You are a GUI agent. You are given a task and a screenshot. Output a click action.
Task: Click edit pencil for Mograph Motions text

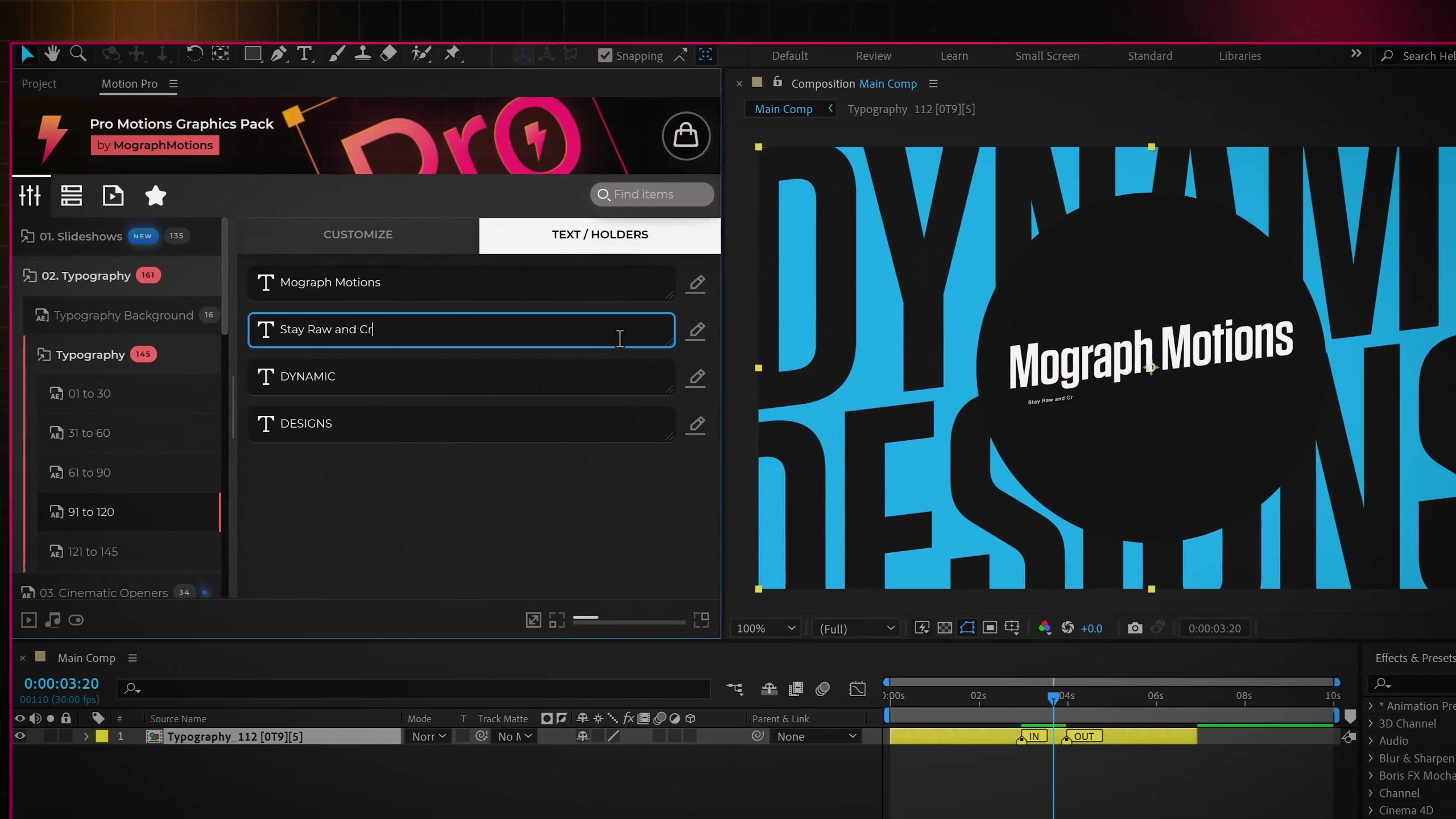point(696,283)
